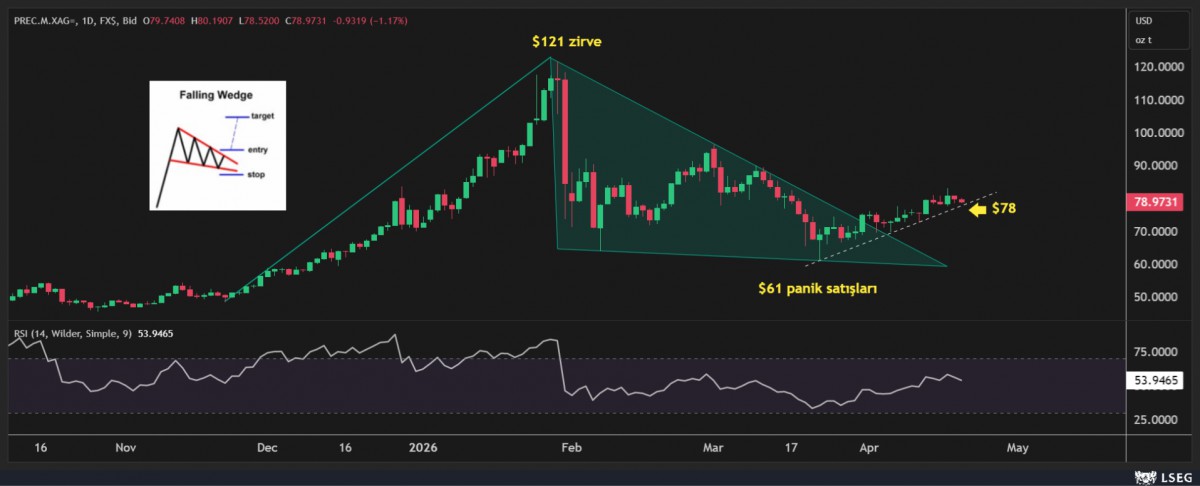Click the PREC.M.XAG= symbol name

43,20
